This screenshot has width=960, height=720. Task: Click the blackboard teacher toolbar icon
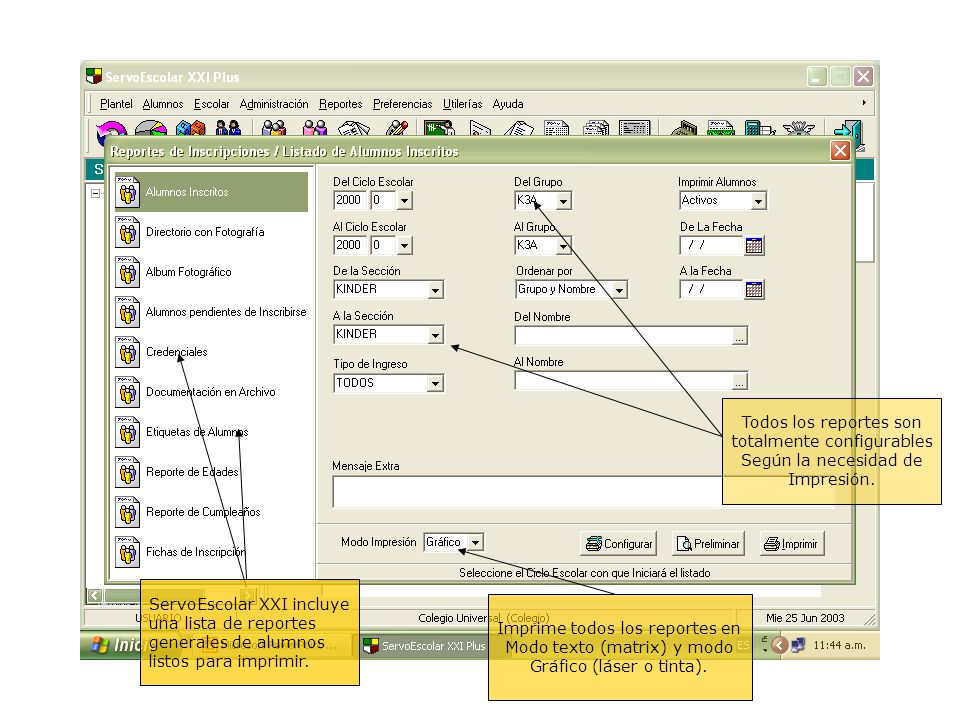pyautogui.click(x=440, y=129)
